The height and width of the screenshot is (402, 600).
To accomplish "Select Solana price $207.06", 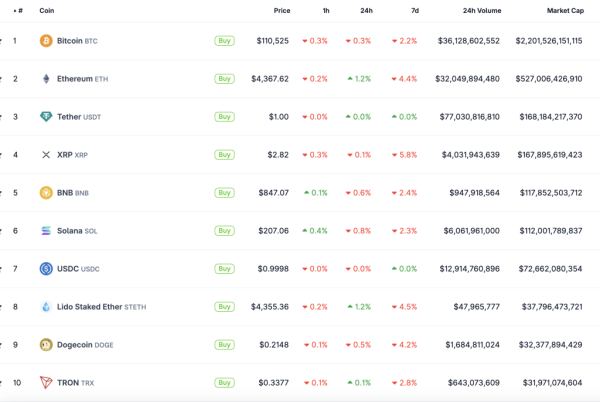I will [274, 231].
